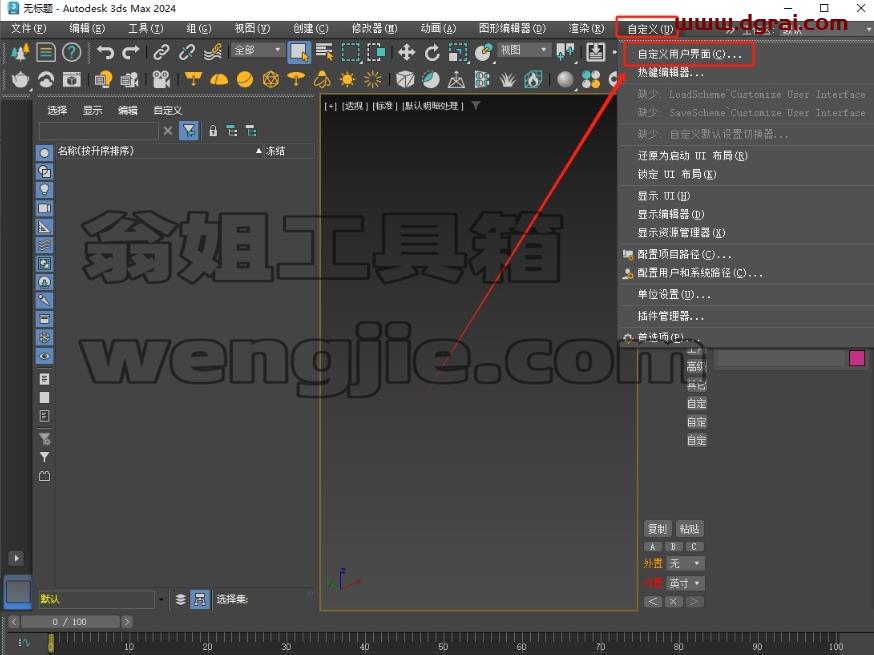Select the Link tool (chain icon)

click(161, 52)
